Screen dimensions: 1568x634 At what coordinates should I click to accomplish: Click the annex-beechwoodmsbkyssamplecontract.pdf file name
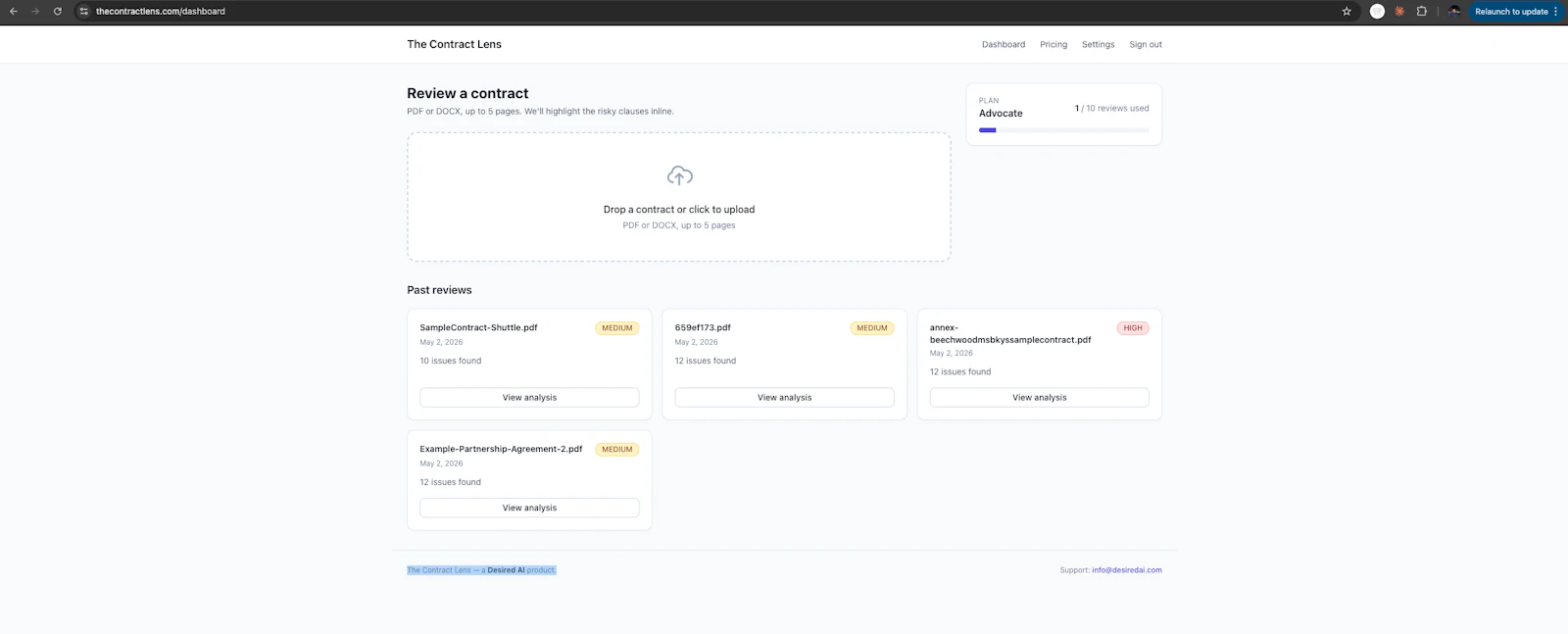[1010, 334]
